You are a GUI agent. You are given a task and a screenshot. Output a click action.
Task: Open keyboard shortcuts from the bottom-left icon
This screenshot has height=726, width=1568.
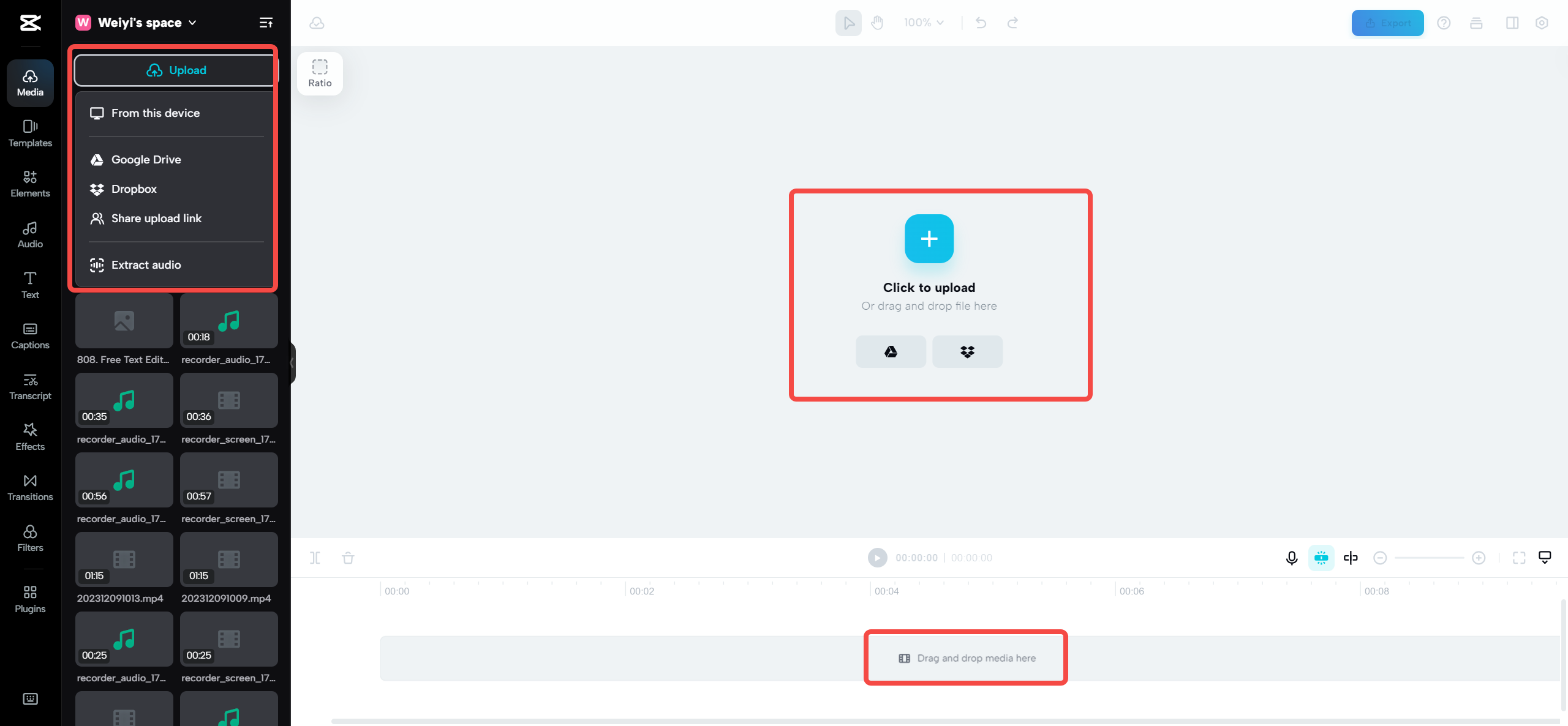tap(29, 698)
